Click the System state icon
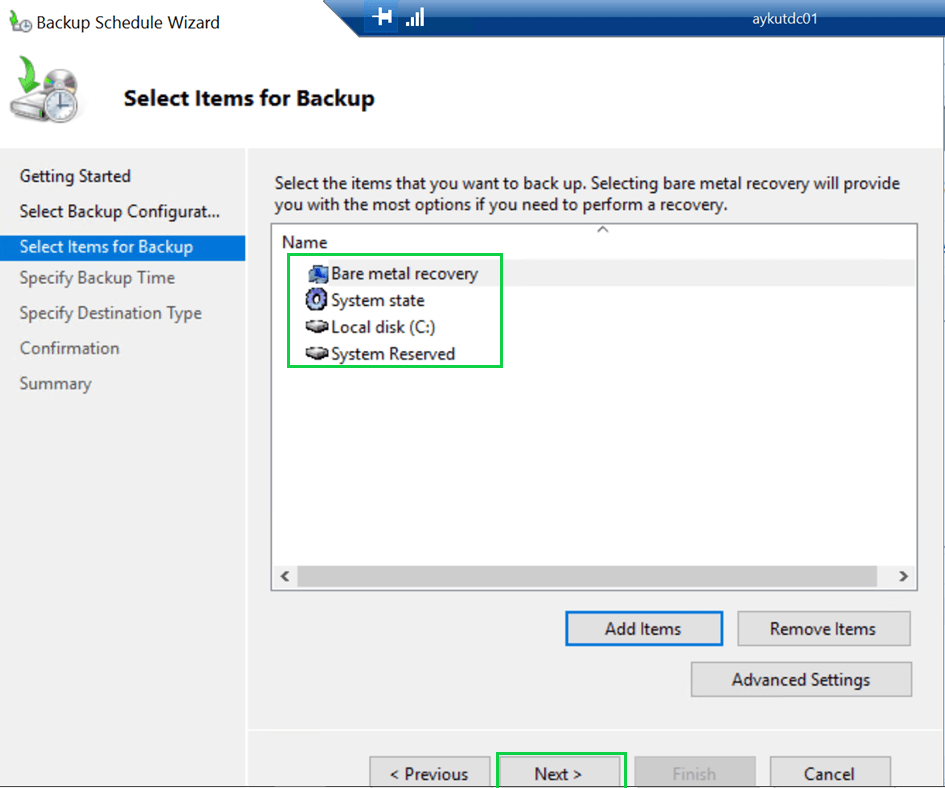Viewport: 945px width, 788px height. pos(317,300)
